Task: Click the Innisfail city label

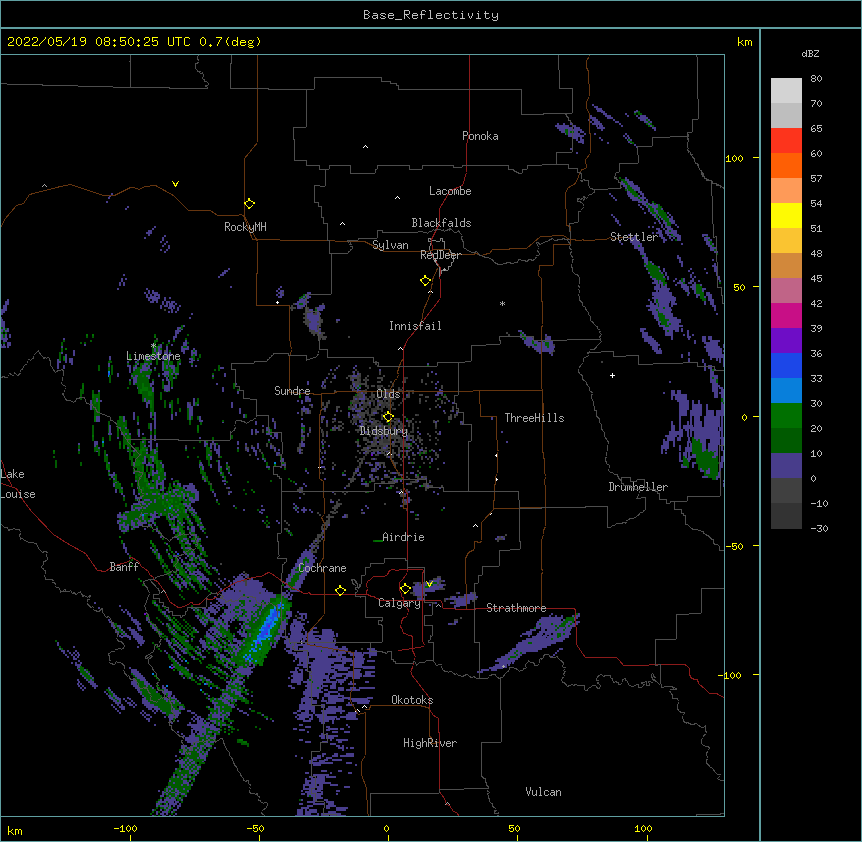Action: 415,326
